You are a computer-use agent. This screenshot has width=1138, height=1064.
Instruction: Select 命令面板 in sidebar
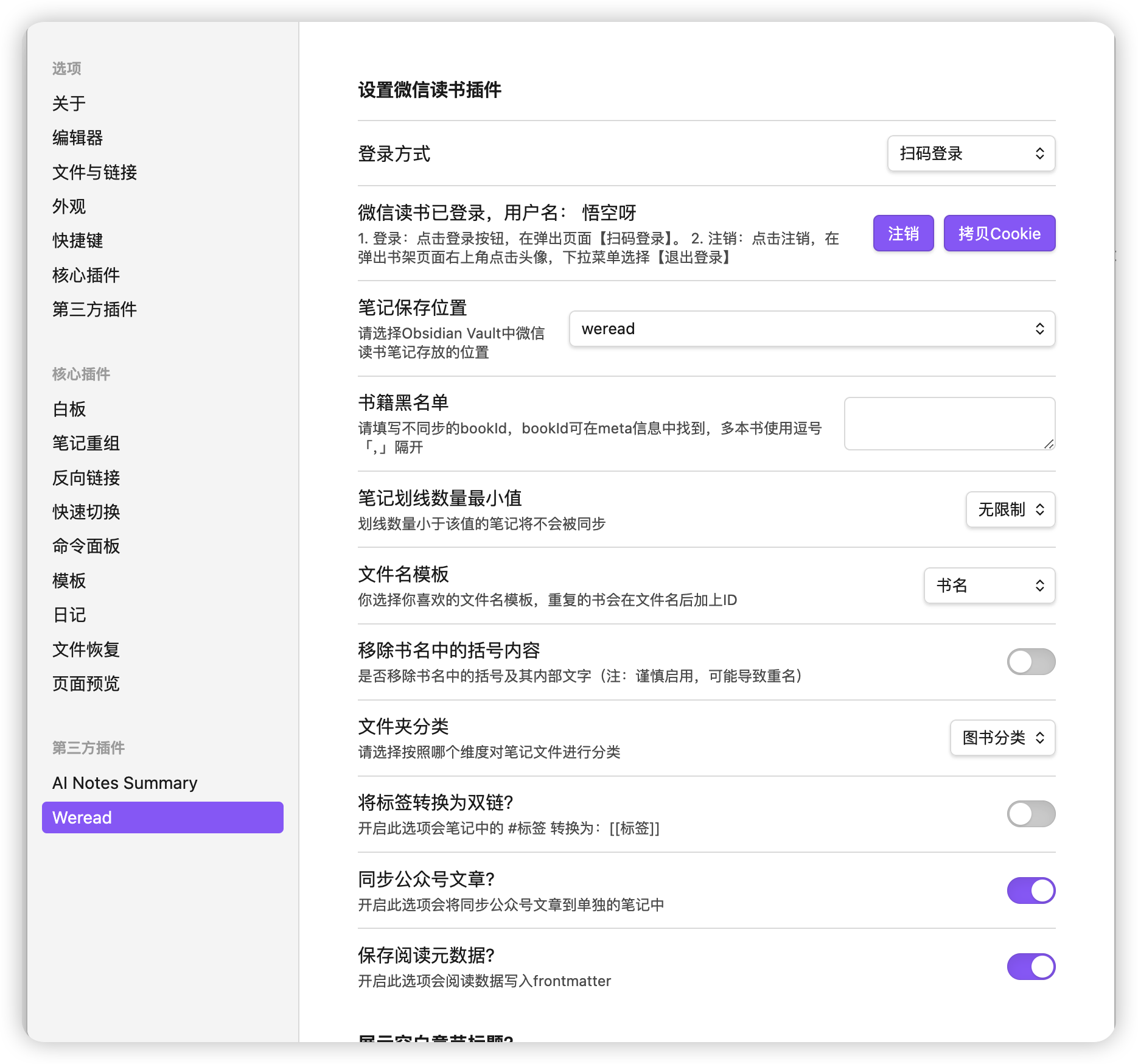86,547
